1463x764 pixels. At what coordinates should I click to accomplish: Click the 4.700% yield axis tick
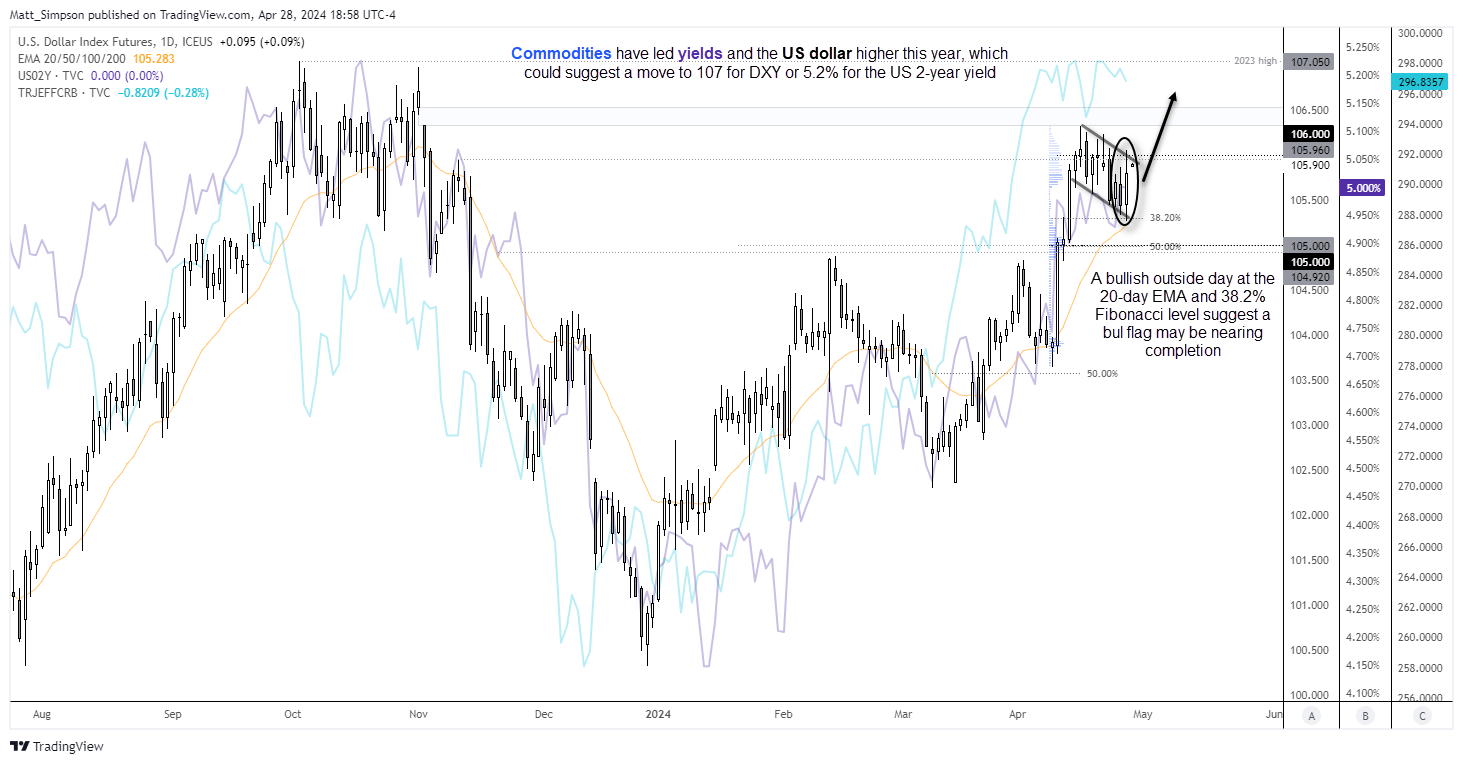coord(1364,356)
